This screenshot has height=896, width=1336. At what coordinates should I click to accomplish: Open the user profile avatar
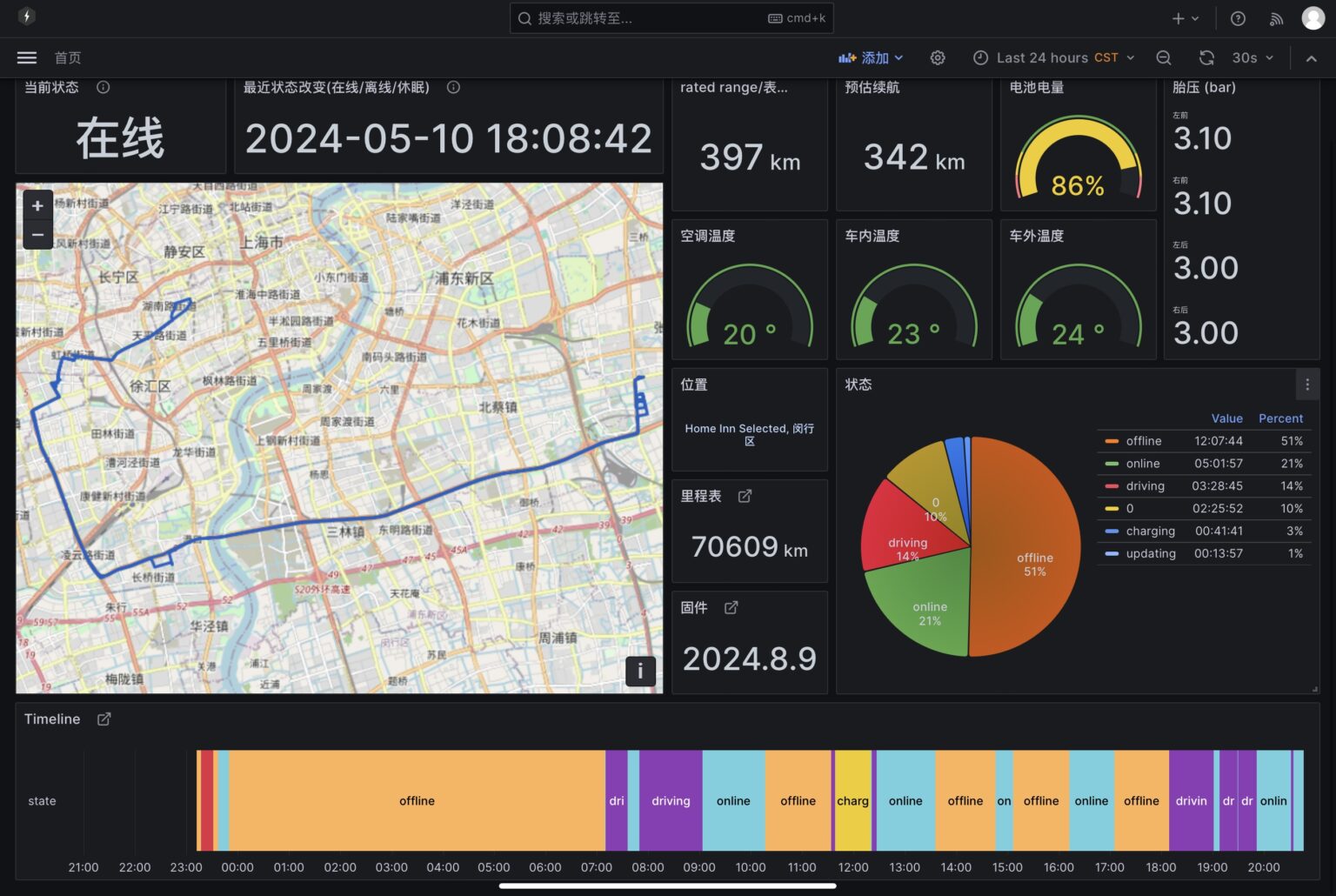1313,18
